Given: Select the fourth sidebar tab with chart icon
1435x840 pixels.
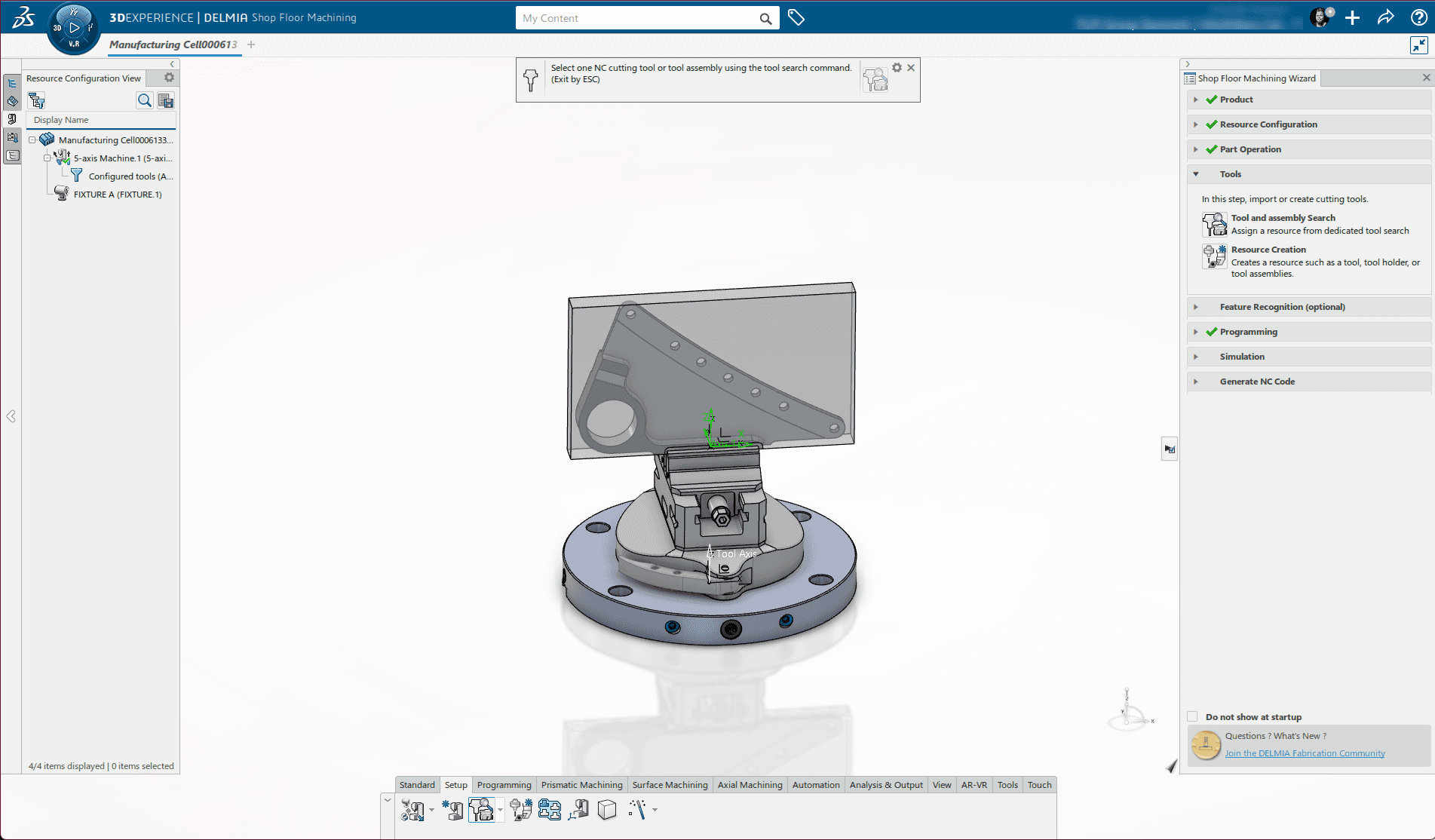Looking at the screenshot, I should coord(12,137).
